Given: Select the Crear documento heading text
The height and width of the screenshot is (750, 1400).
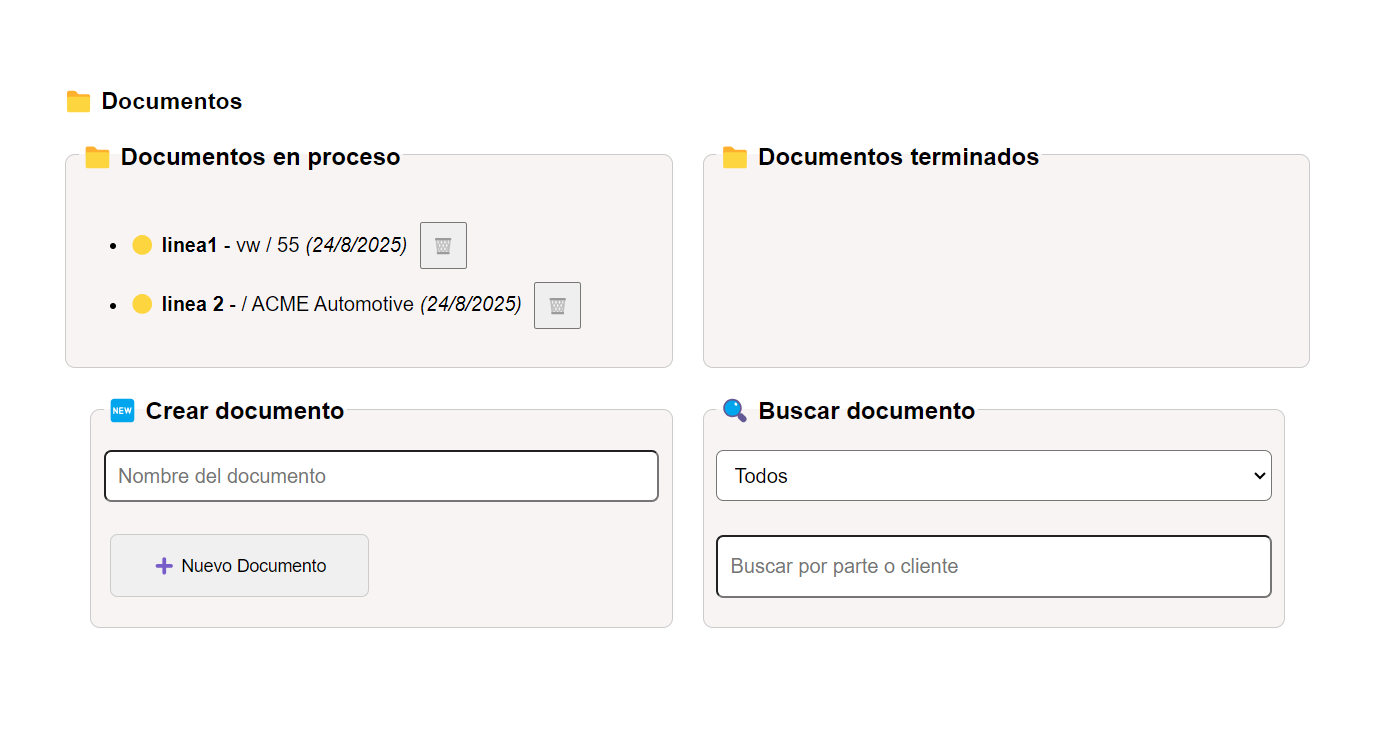Looking at the screenshot, I should (x=245, y=411).
